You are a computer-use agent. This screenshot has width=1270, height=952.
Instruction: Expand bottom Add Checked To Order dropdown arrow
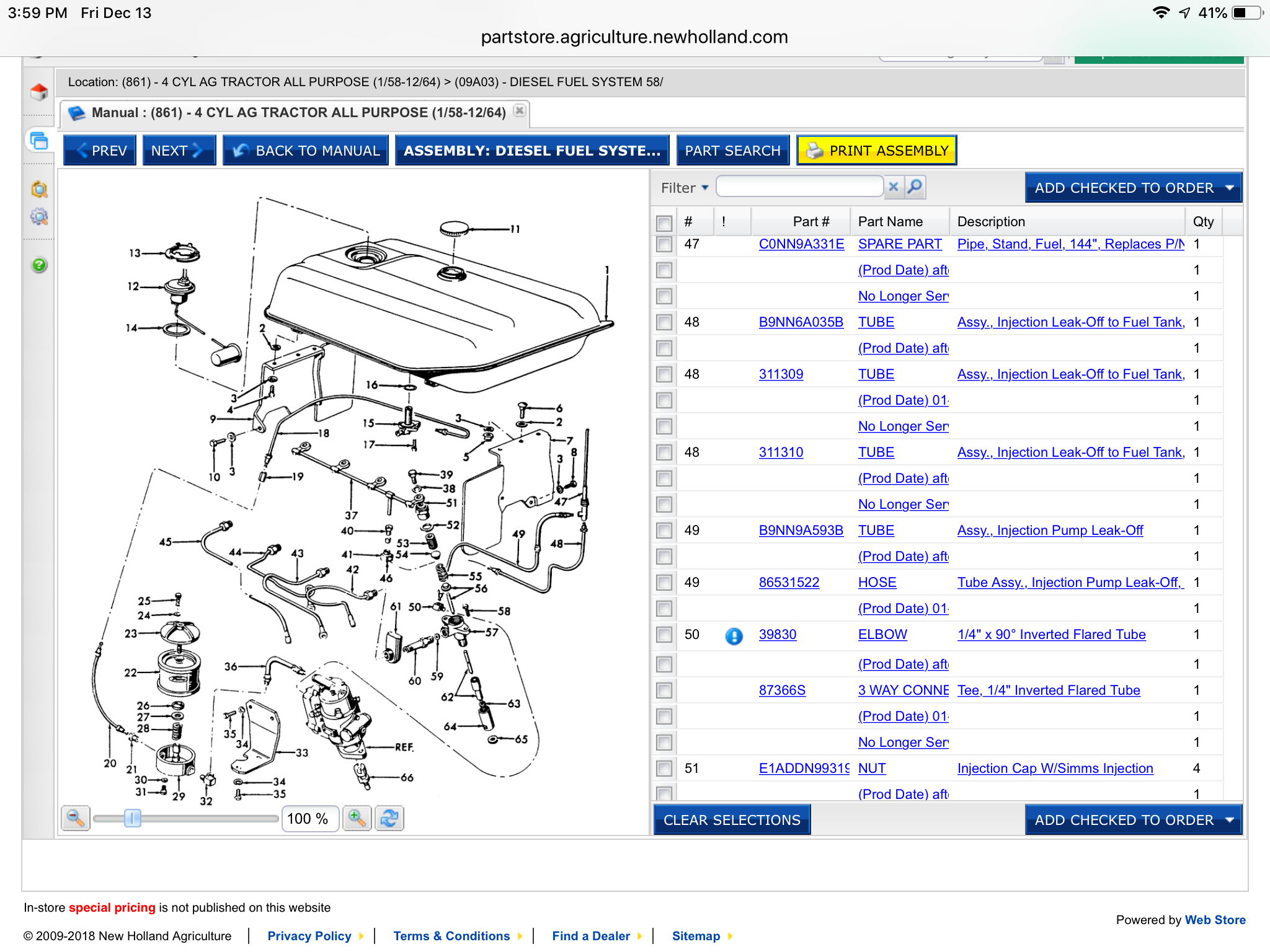coord(1230,820)
